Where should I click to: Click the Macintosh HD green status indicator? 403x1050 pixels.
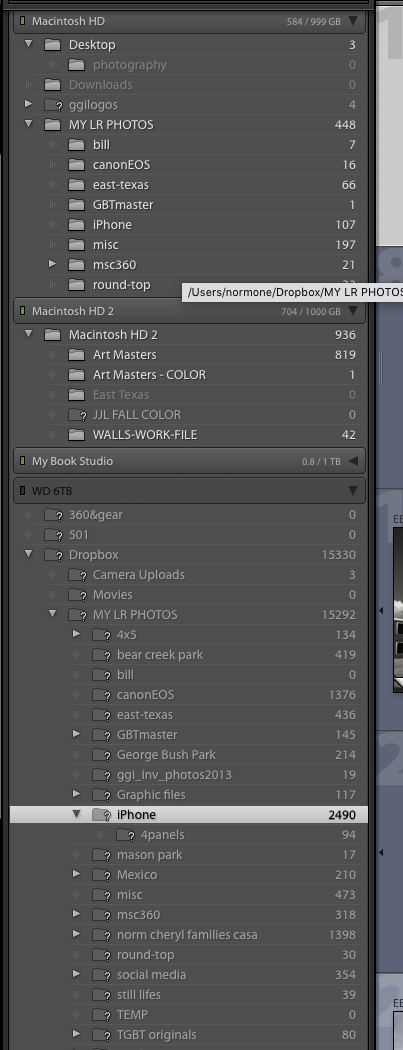[22, 21]
